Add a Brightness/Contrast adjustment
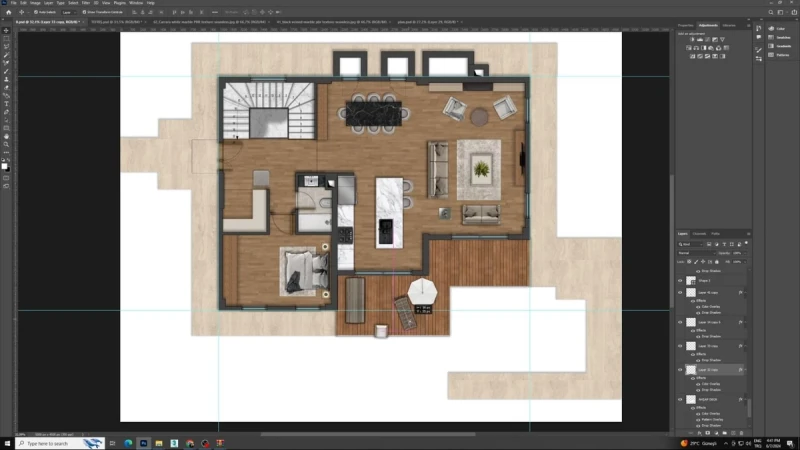The width and height of the screenshot is (800, 450). 692,39
